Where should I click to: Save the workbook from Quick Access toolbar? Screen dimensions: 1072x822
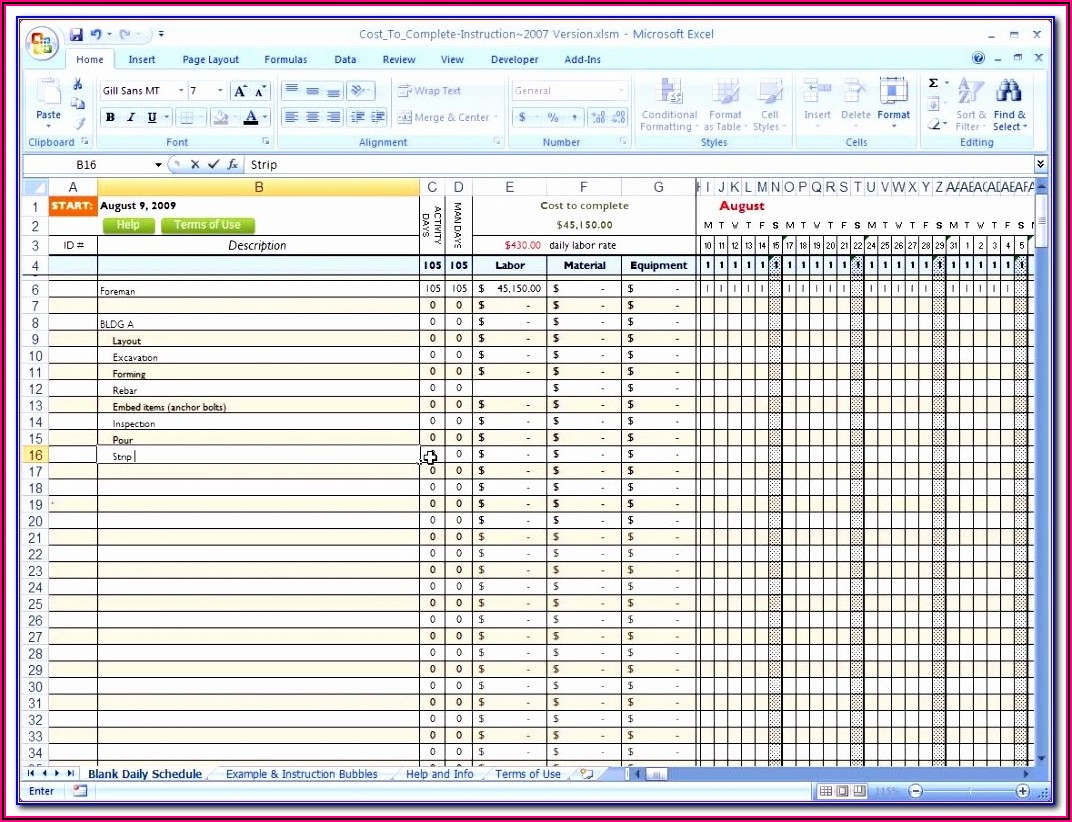(76, 34)
